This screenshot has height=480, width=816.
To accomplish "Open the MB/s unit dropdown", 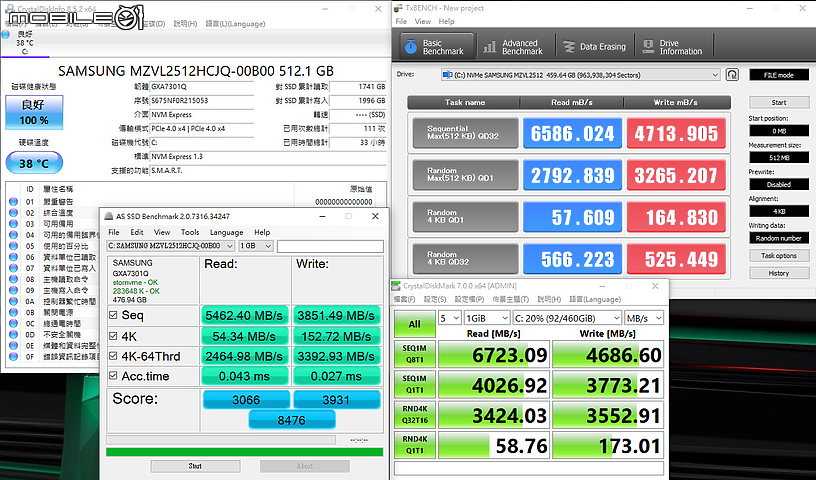I will point(644,318).
